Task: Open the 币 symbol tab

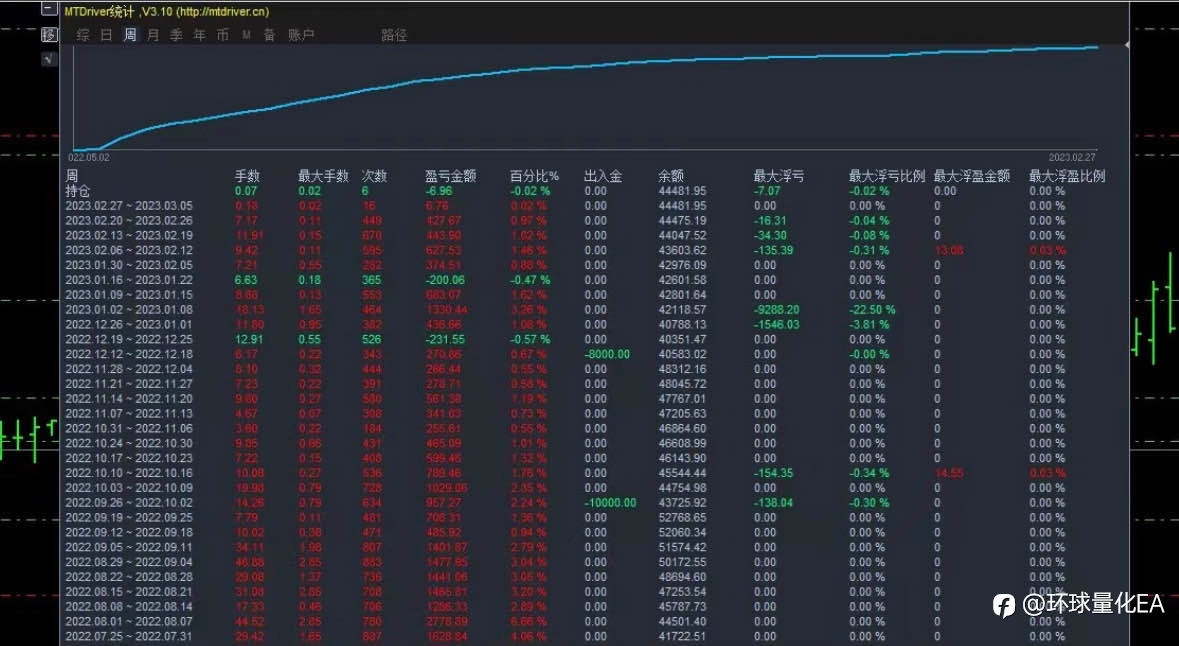Action: coord(223,35)
